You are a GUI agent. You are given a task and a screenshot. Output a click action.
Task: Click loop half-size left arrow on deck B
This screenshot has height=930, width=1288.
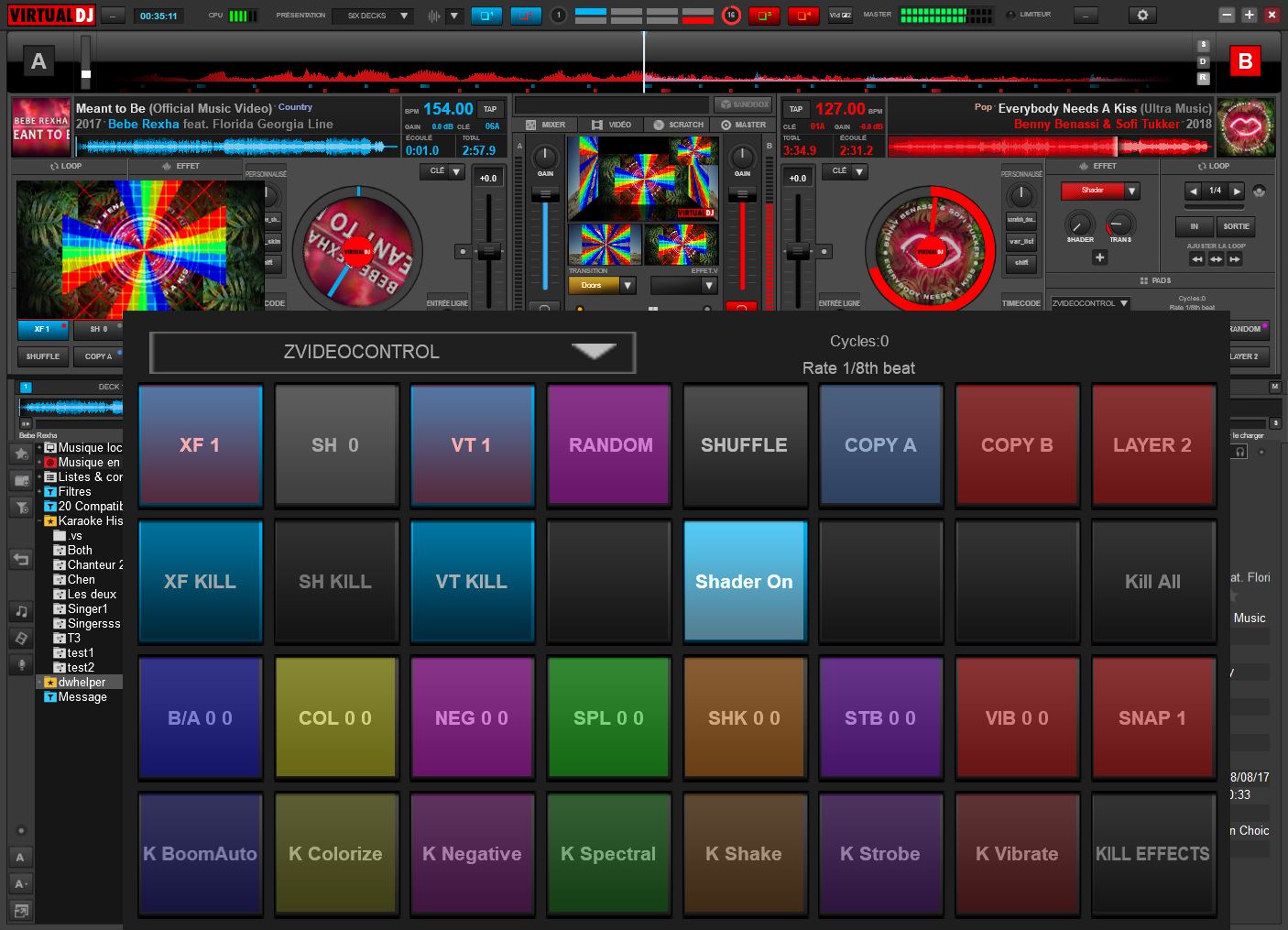1193,191
